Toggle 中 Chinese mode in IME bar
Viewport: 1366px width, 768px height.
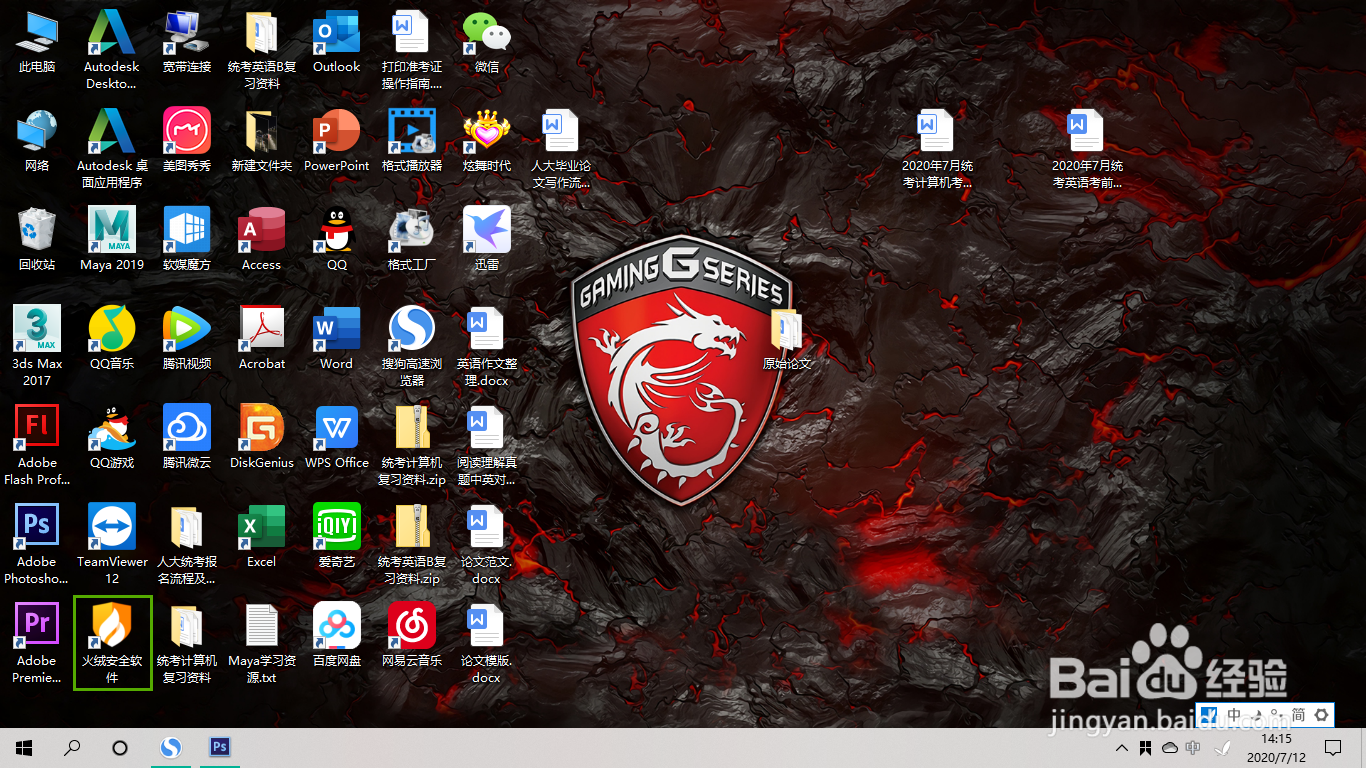tap(1235, 715)
